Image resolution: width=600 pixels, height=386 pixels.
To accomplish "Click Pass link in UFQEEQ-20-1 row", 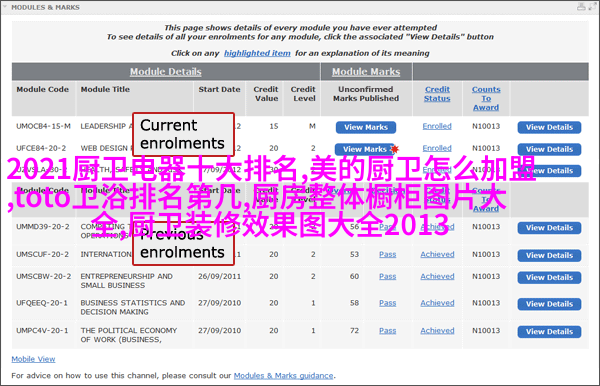I will [388, 303].
